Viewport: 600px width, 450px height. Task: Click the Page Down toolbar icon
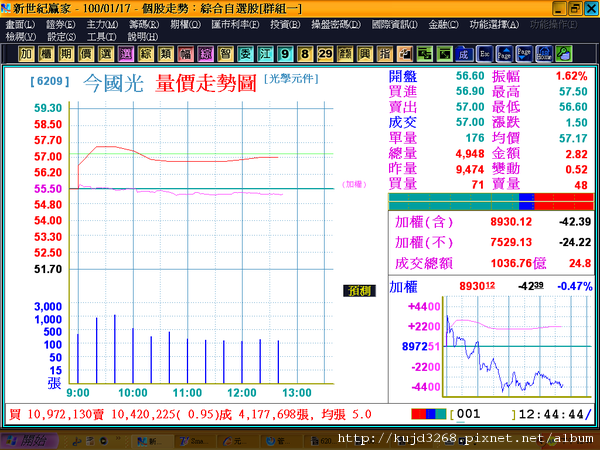point(524,54)
